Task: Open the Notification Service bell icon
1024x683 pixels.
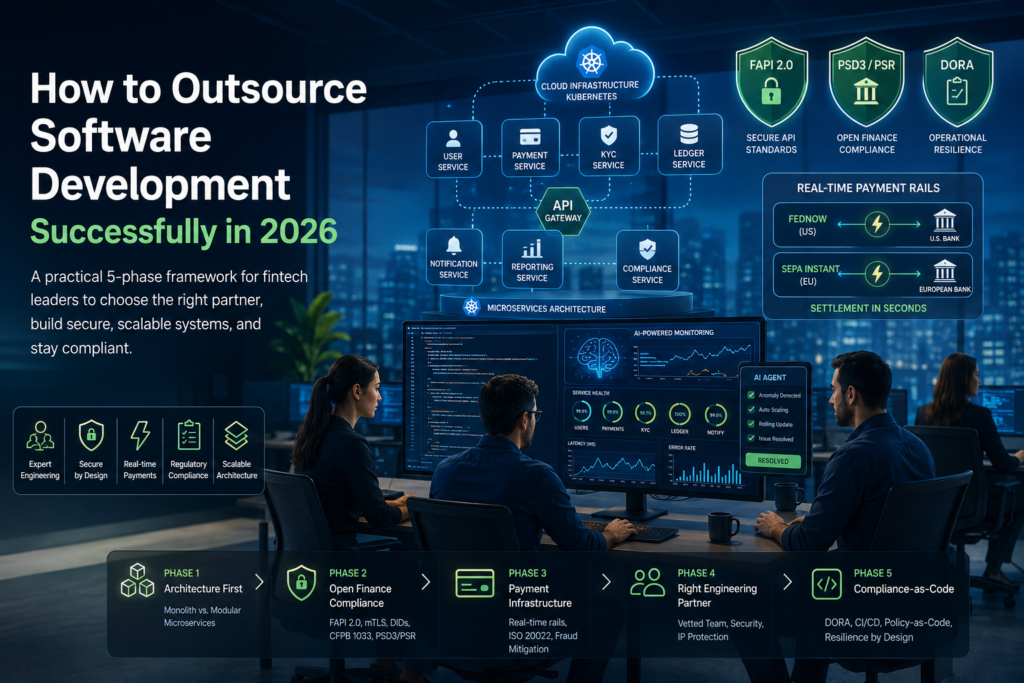Action: [454, 246]
